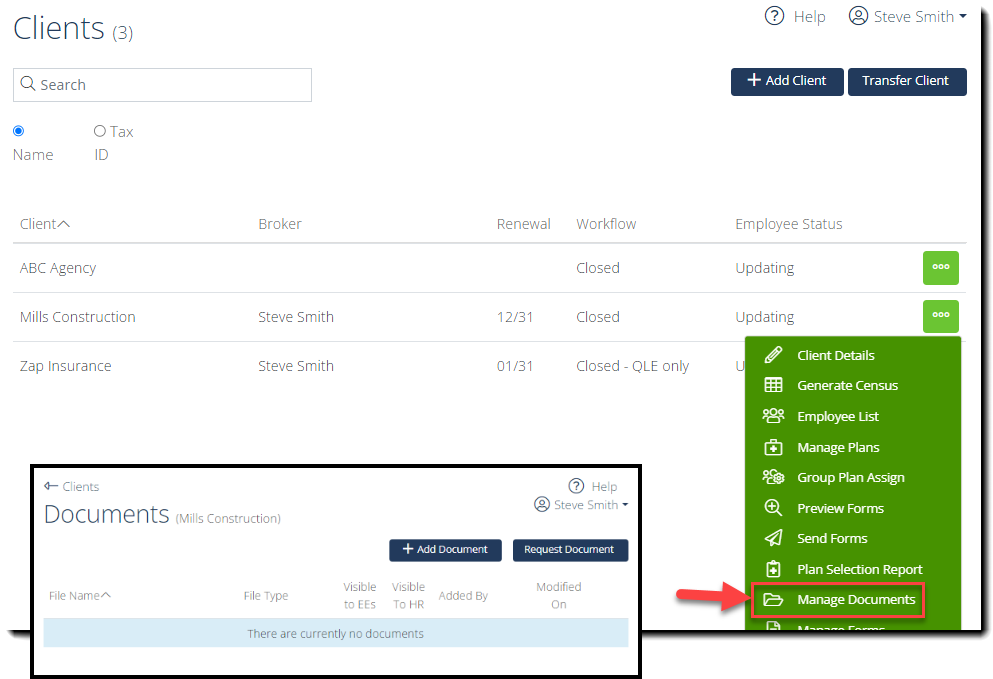The width and height of the screenshot is (993, 679).
Task: Click the File Type column header
Action: point(265,595)
